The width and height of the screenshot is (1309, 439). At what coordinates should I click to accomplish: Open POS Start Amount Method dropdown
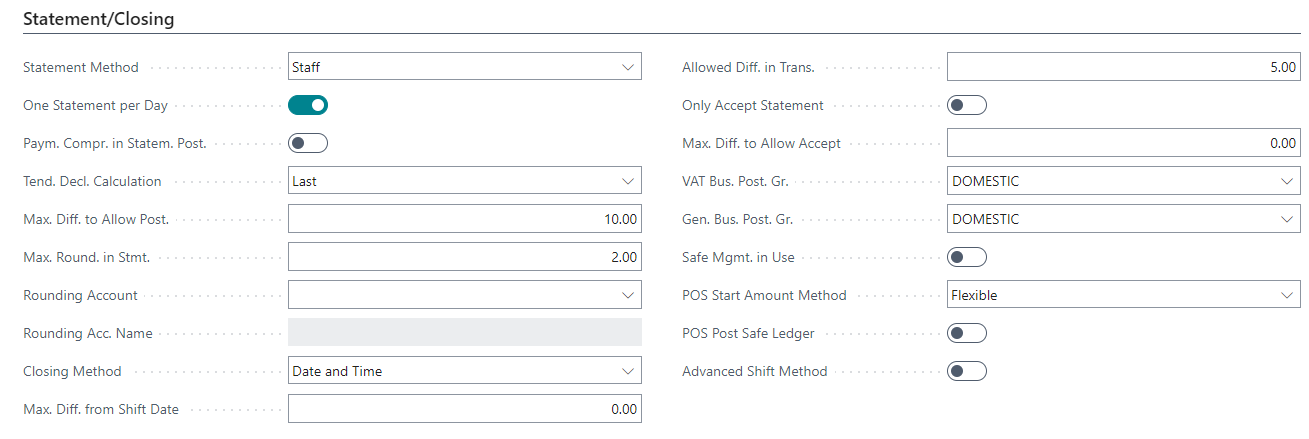pos(1285,295)
